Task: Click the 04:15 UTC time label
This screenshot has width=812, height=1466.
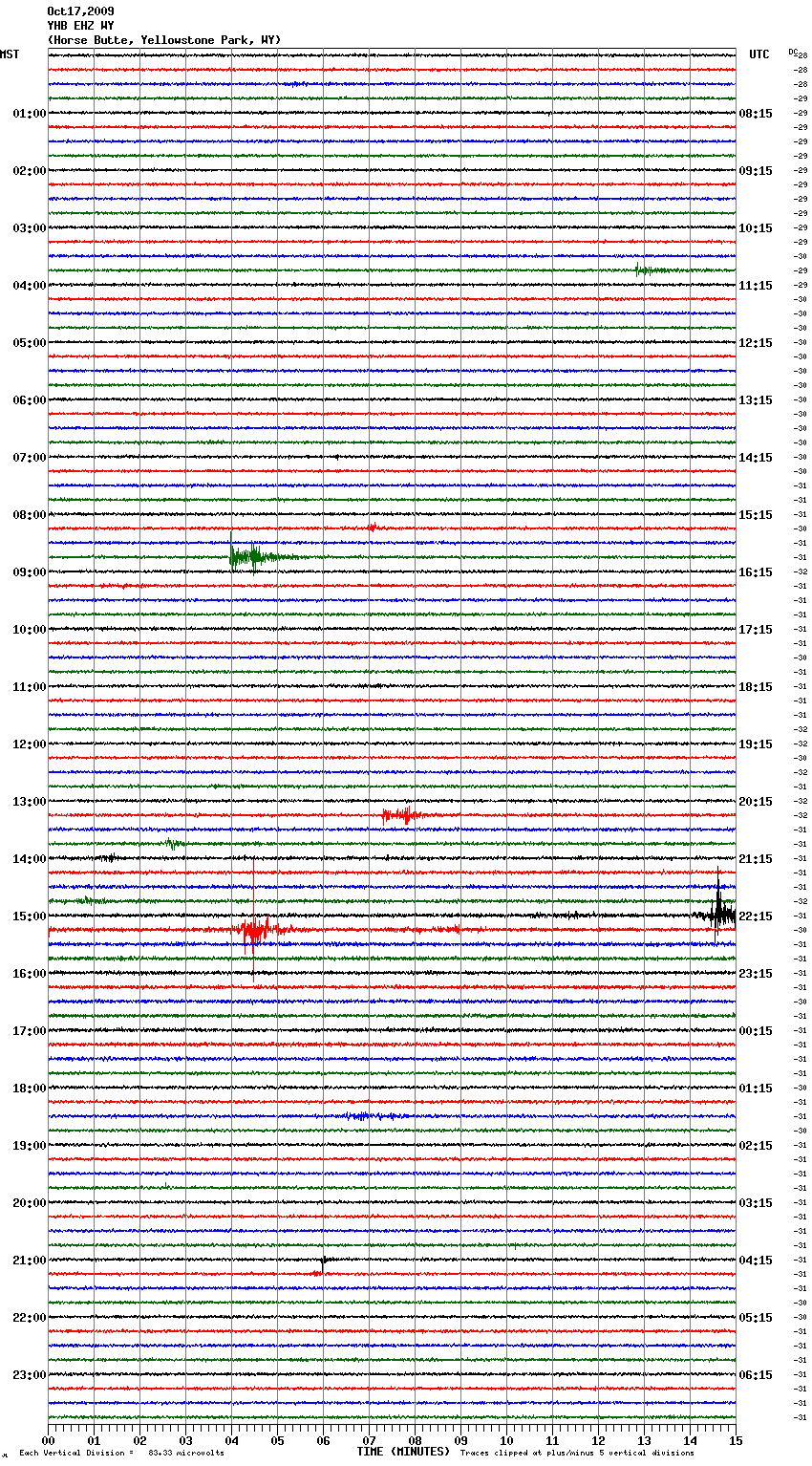Action: [756, 1261]
